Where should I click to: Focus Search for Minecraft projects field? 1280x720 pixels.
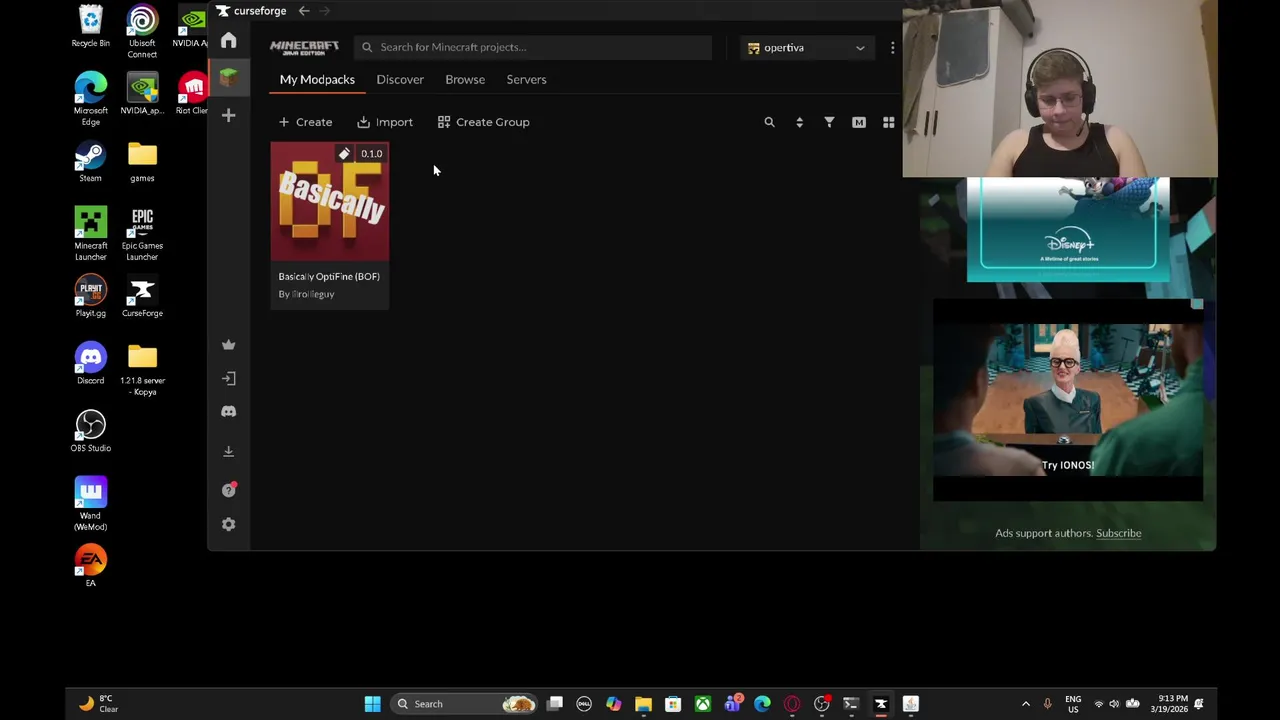pos(533,47)
